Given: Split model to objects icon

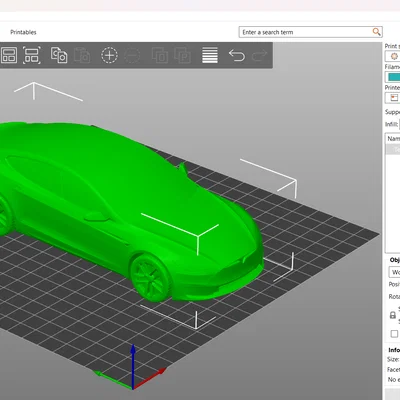Looking at the screenshot, I should (160, 55).
